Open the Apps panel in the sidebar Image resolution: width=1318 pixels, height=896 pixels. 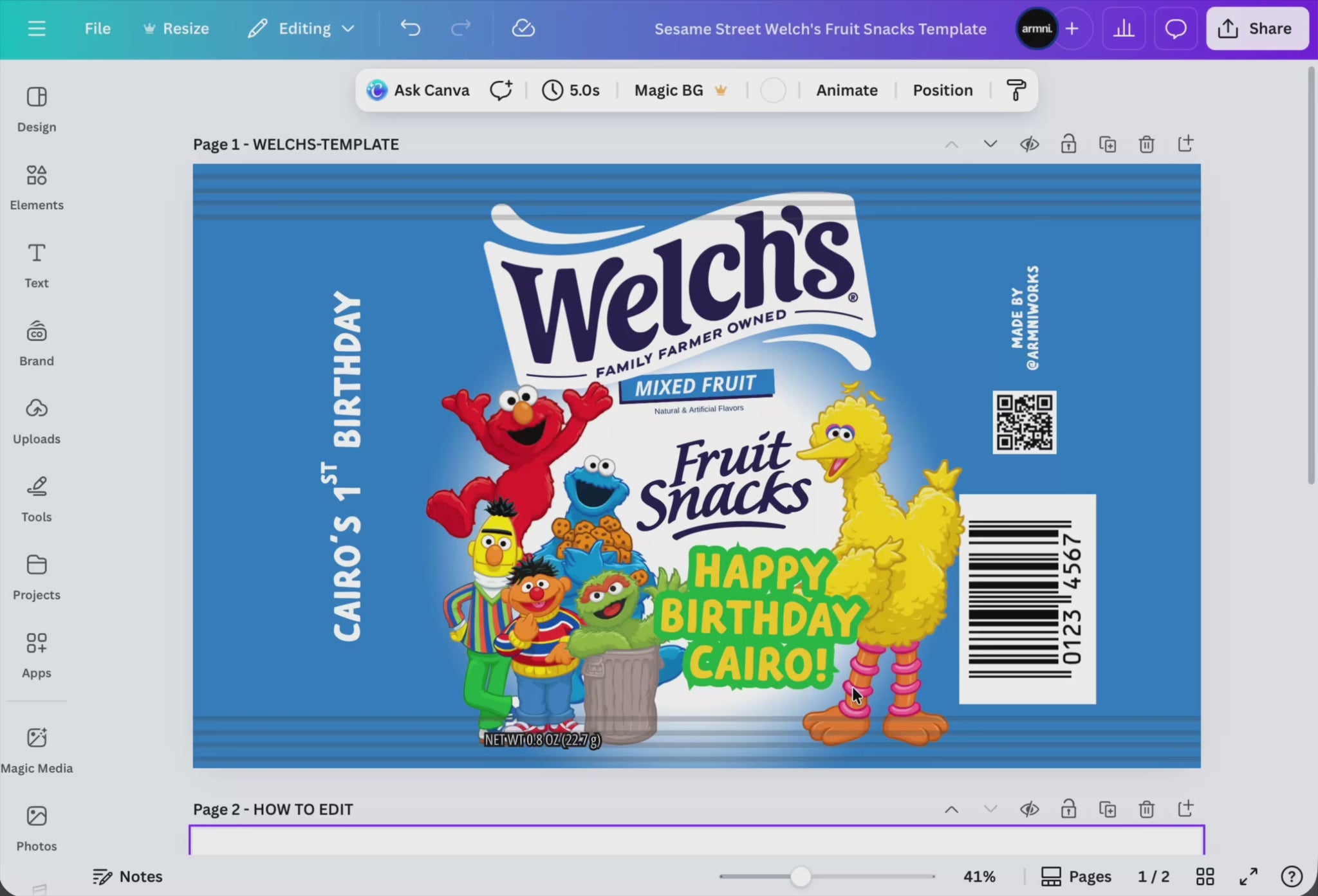(36, 653)
